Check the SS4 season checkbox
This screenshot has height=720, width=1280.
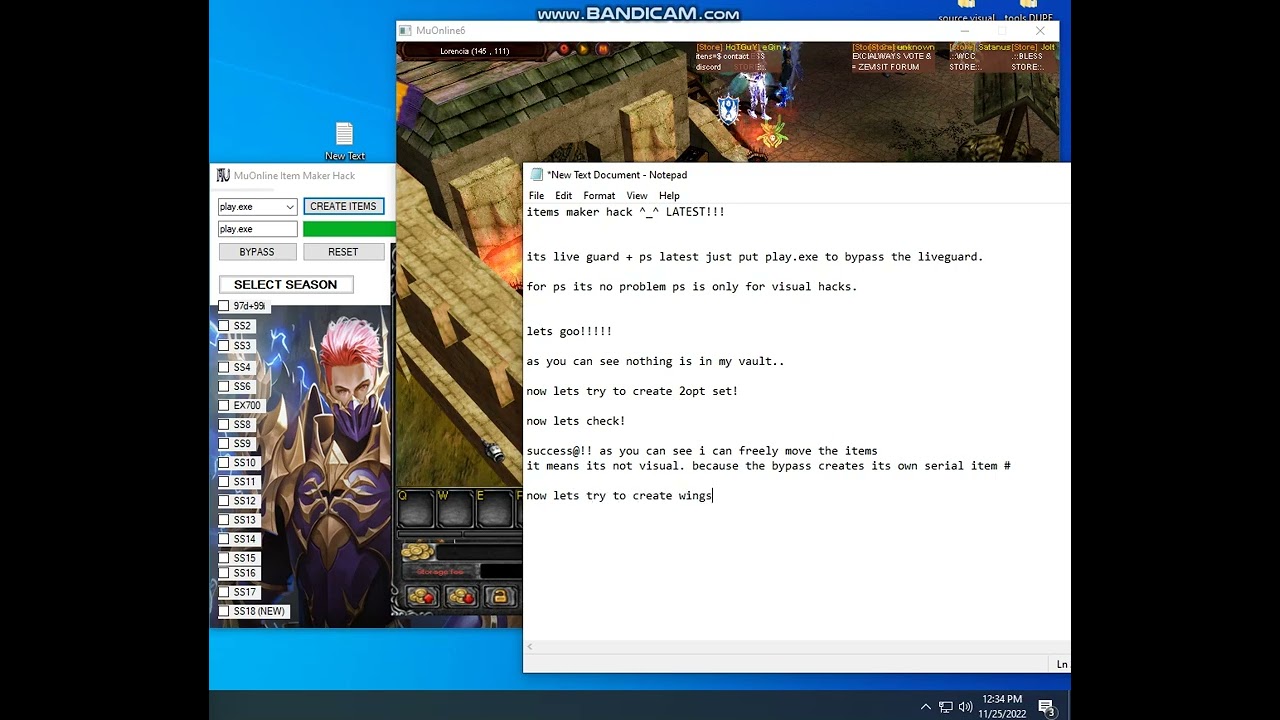tap(224, 367)
